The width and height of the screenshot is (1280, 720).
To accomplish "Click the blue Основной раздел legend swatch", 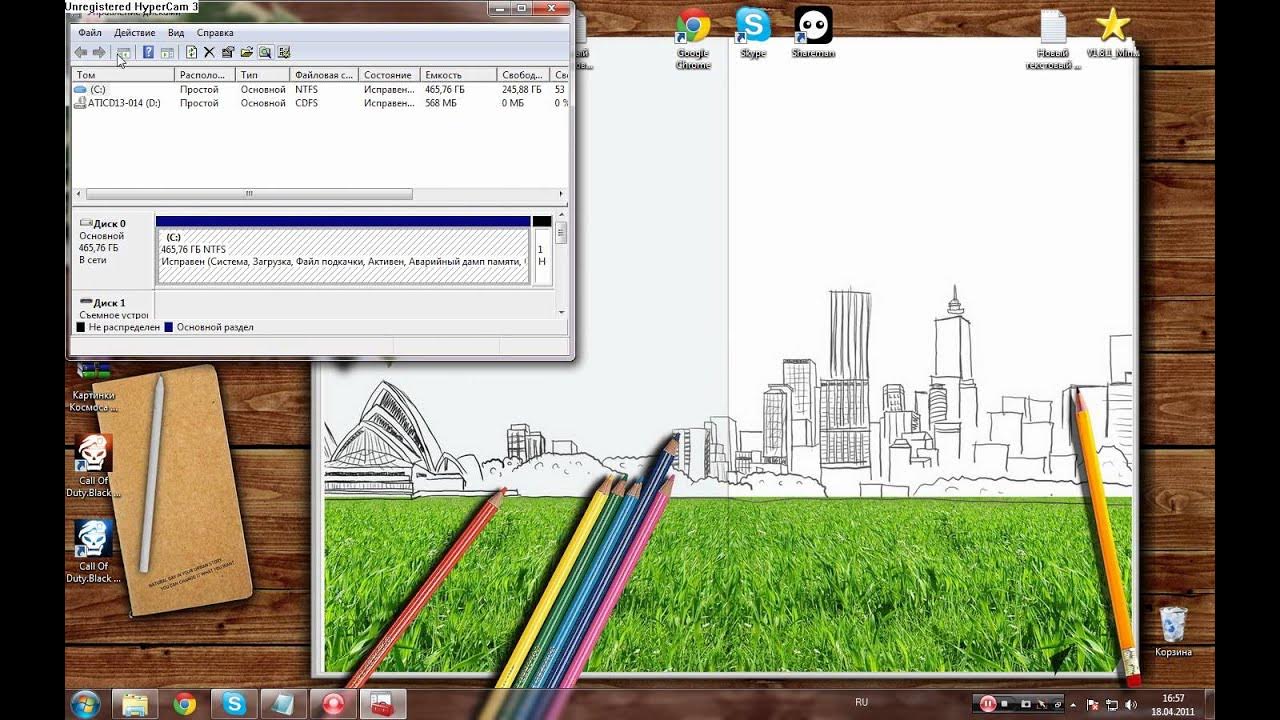I will click(x=169, y=327).
